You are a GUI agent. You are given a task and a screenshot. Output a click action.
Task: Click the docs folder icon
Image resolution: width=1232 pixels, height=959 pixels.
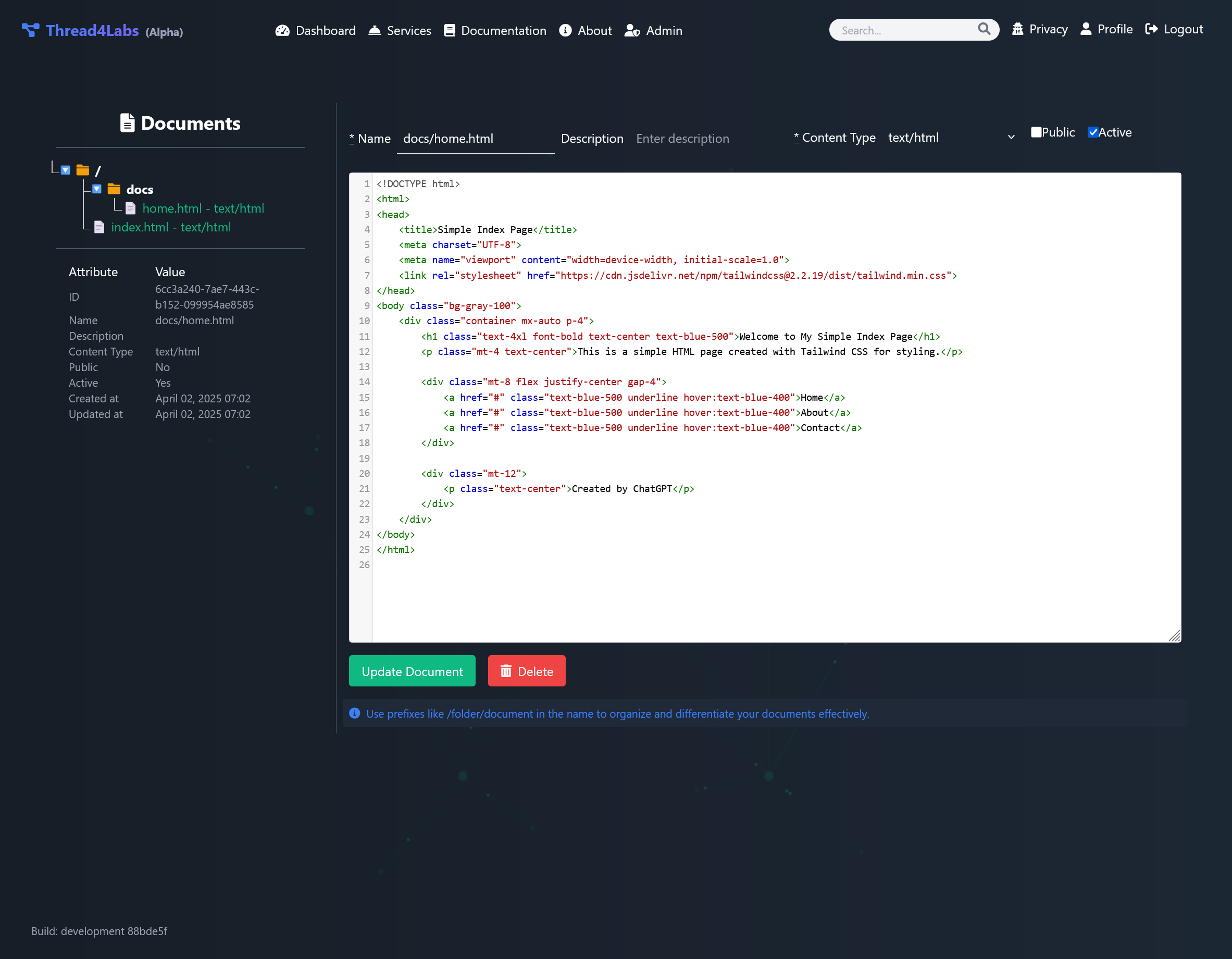pos(114,189)
